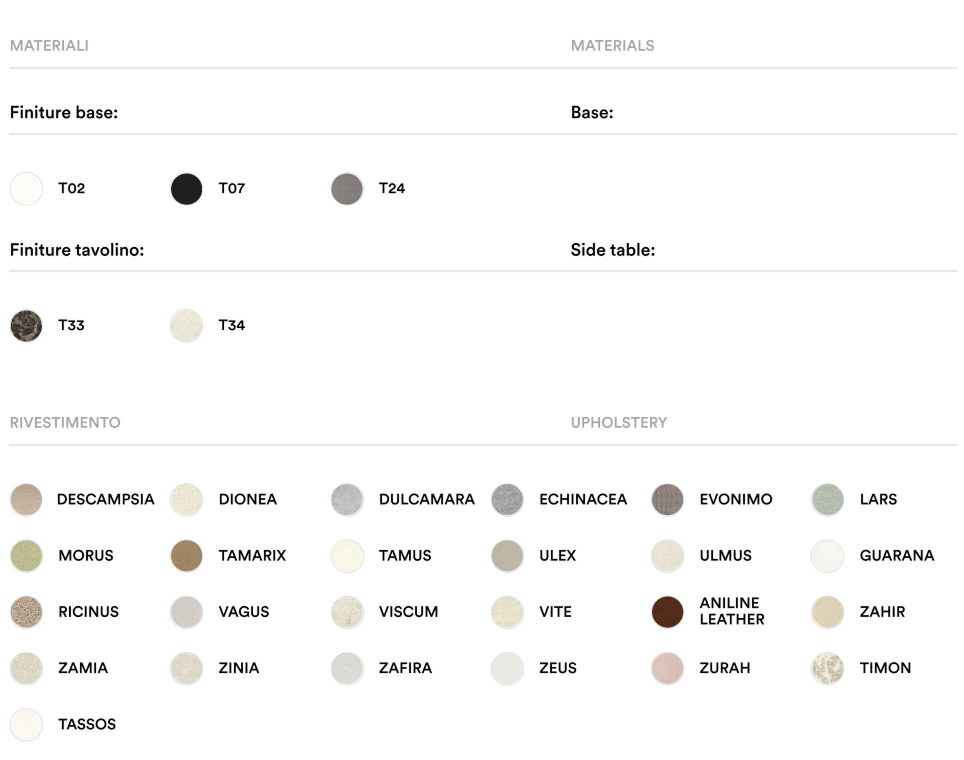Image resolution: width=964 pixels, height=760 pixels.
Task: Select the green Morus upholstery swatch
Action: 27,556
